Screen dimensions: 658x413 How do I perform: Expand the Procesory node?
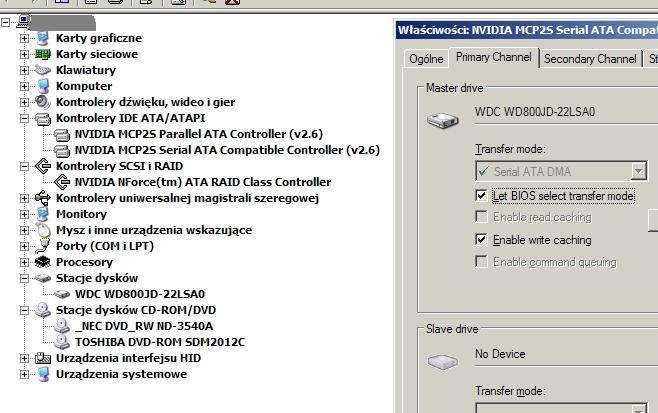click(24, 262)
